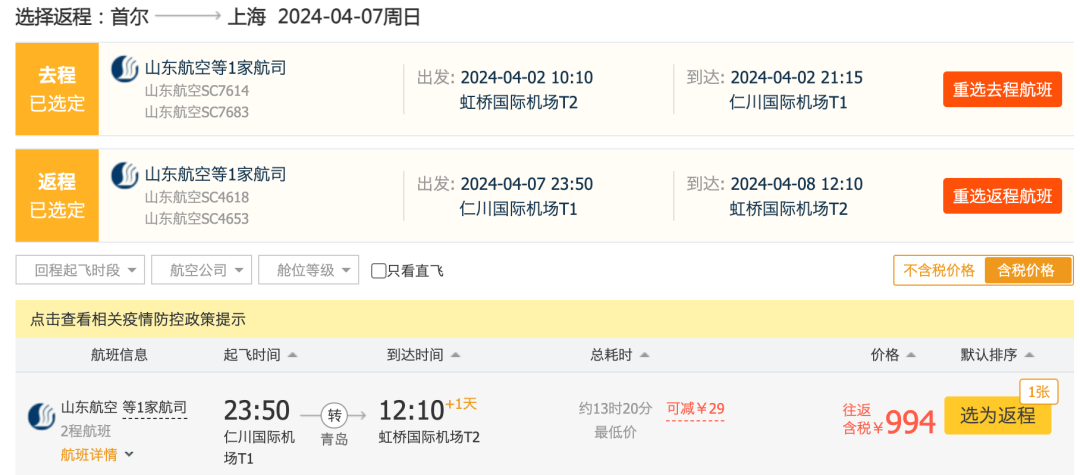Open the 回程起飞时段 dropdown
Image resolution: width=1080 pixels, height=475 pixels.
click(81, 270)
